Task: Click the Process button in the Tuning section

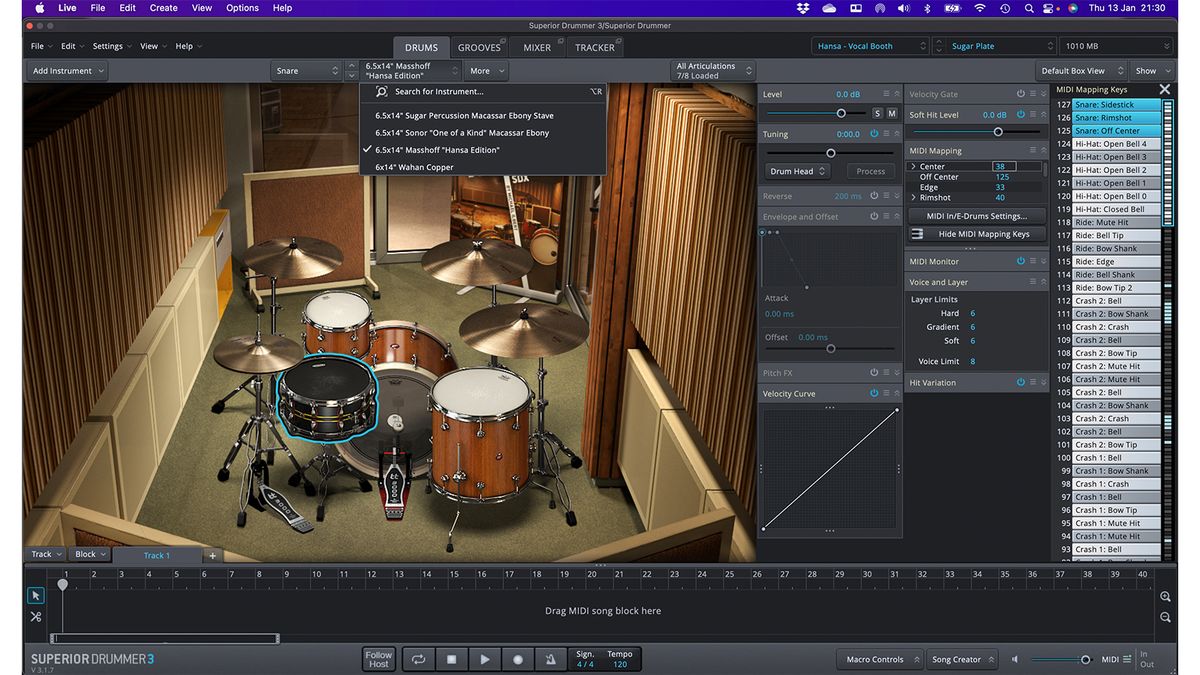Action: pyautogui.click(x=869, y=171)
